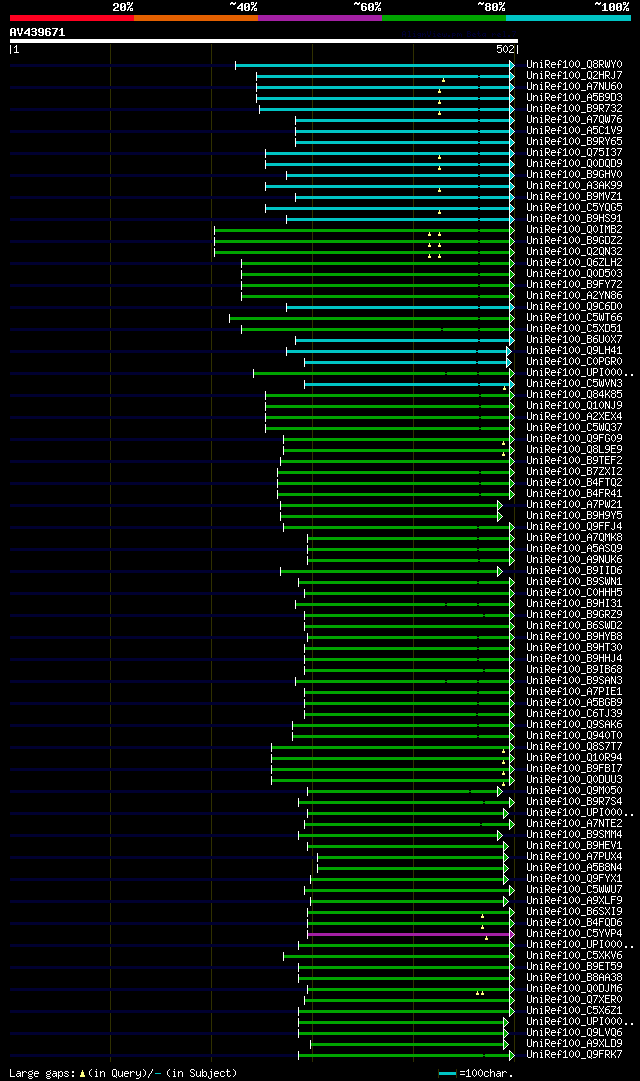Click the white query length bar

263,41
